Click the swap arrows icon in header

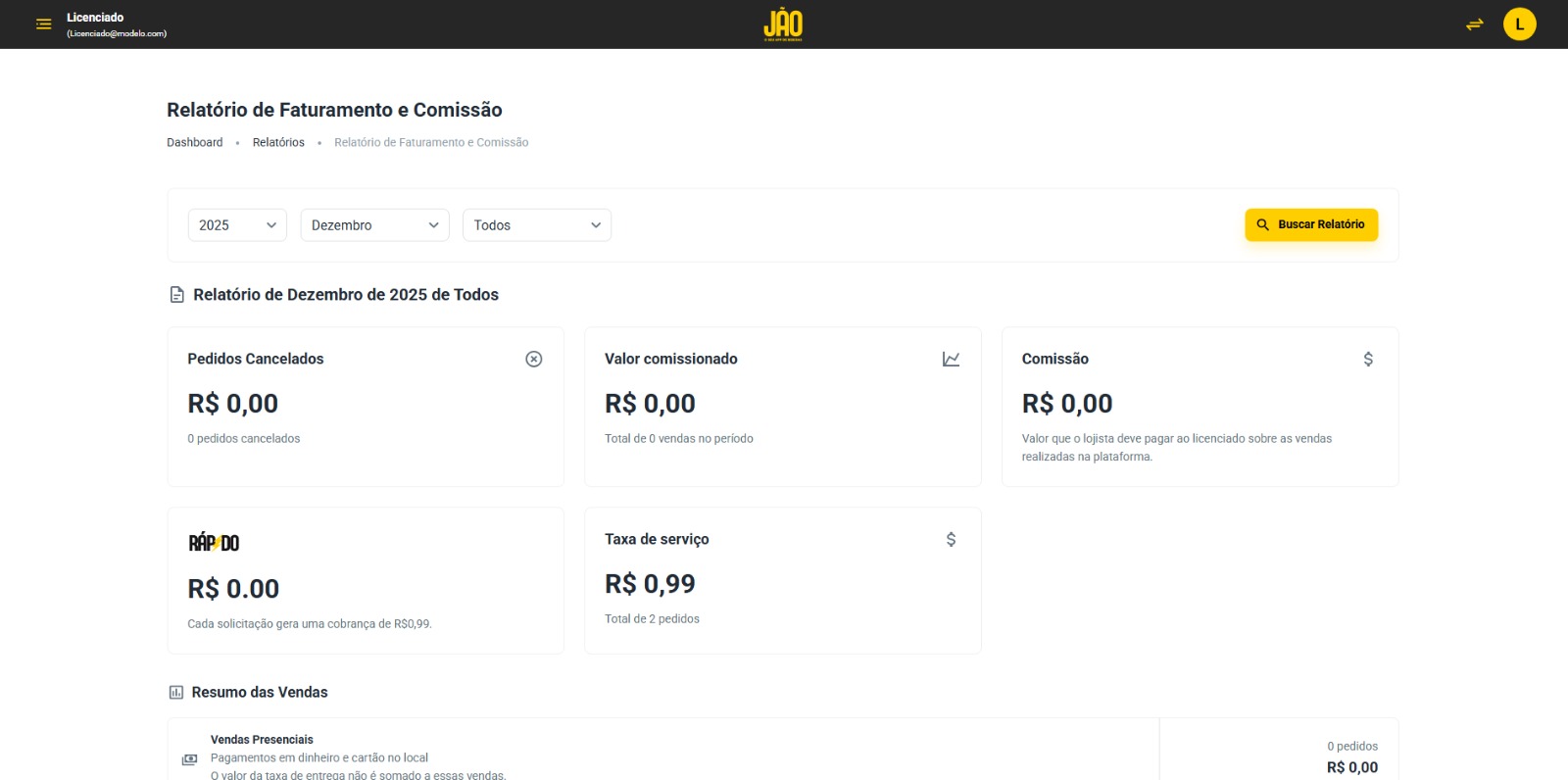1474,24
